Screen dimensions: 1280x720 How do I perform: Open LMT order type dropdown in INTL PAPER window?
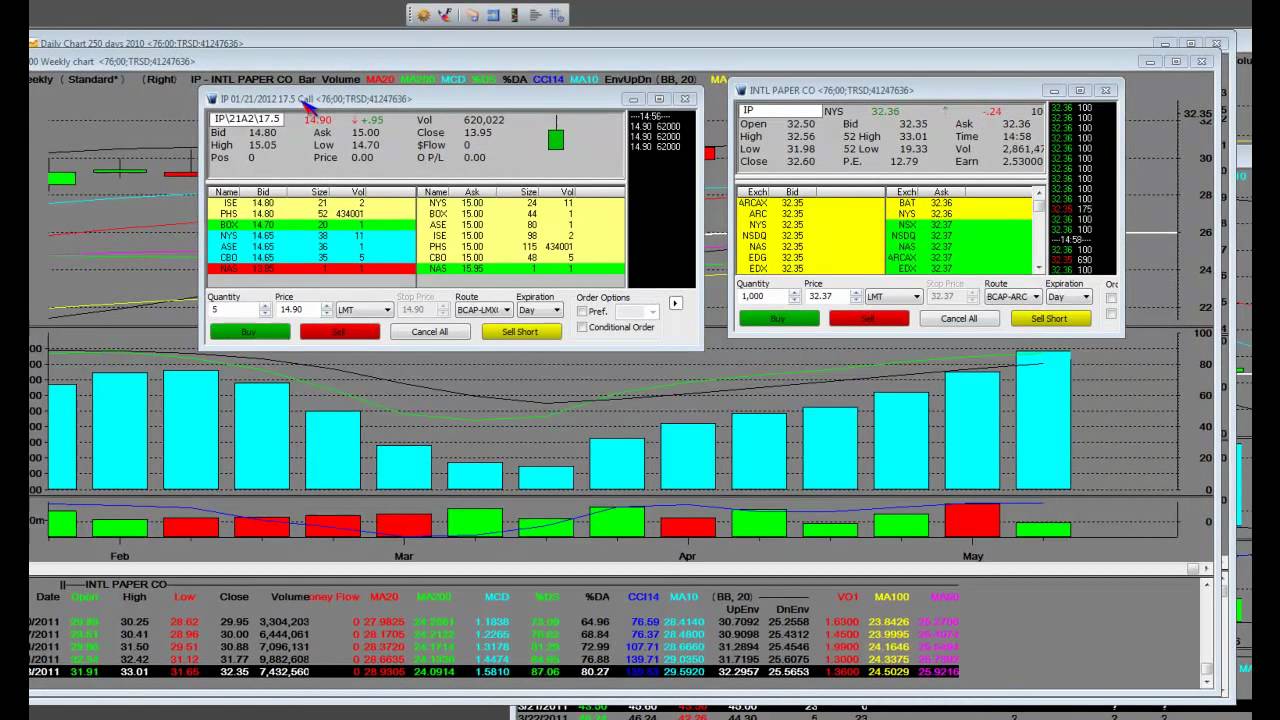[x=894, y=297]
